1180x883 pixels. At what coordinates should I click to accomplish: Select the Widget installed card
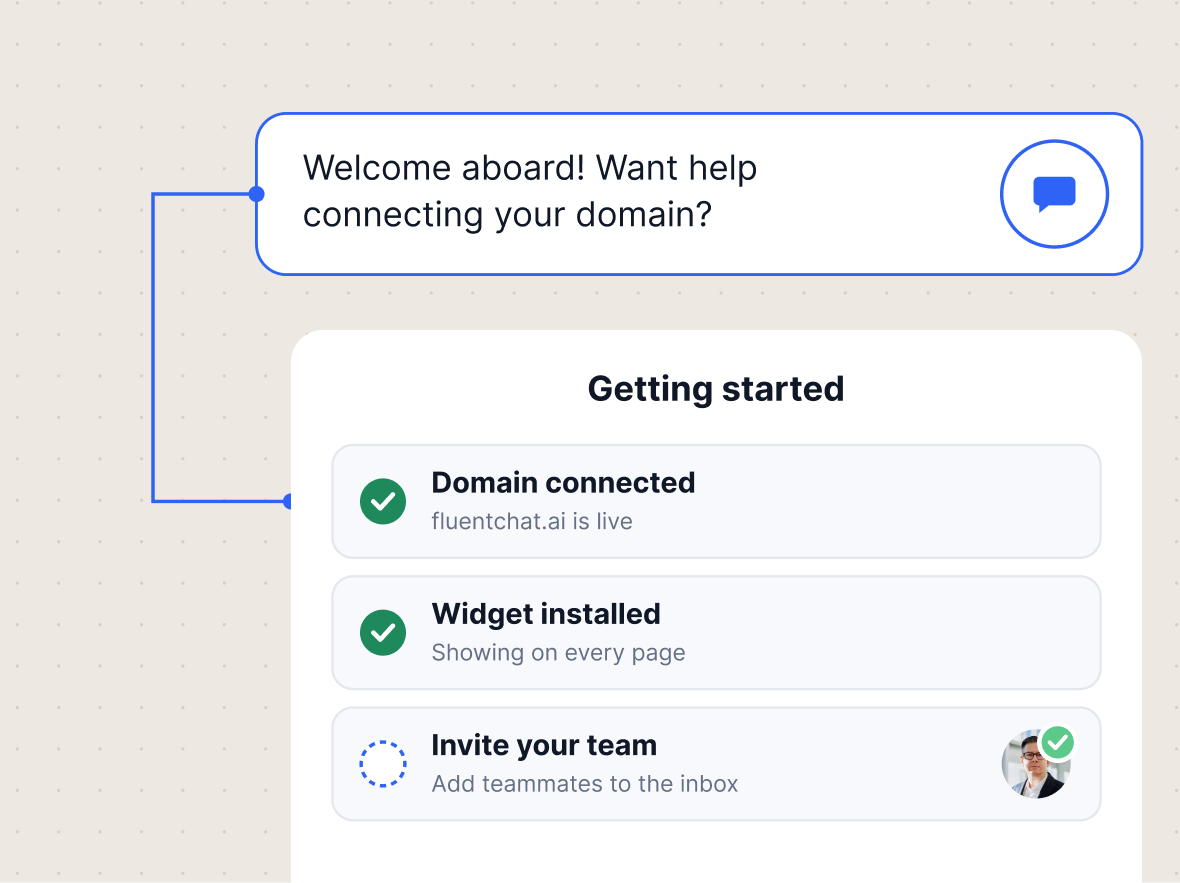tap(716, 632)
